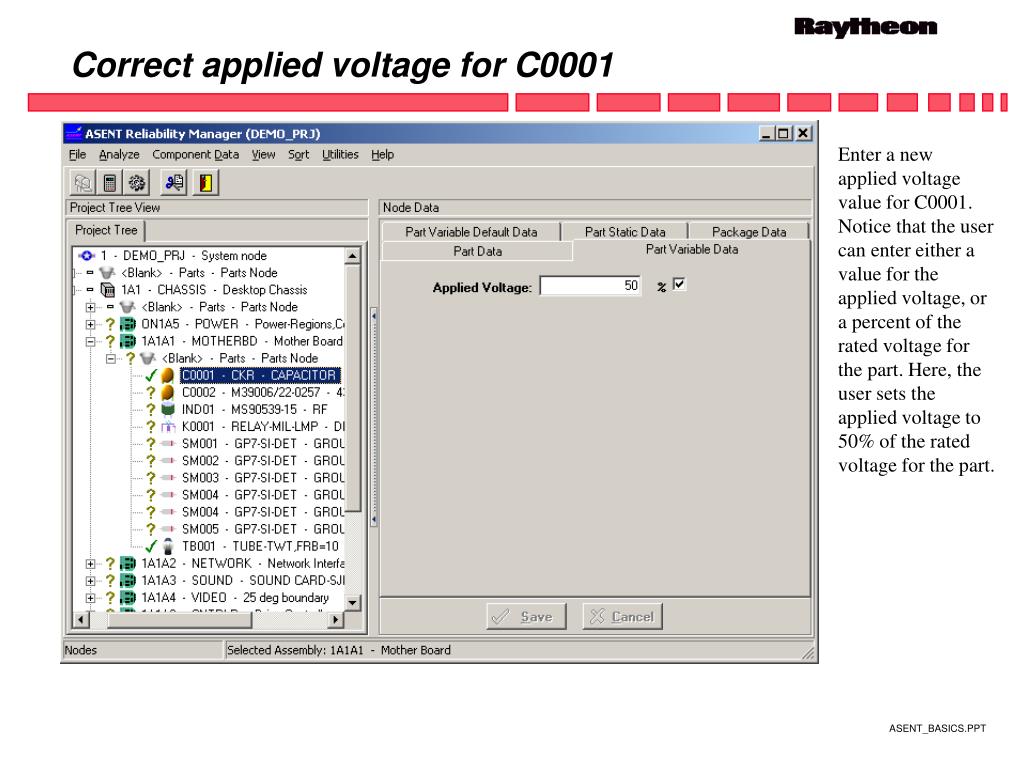
Task: Click the yellow exit door toolbar icon
Action: (x=206, y=182)
